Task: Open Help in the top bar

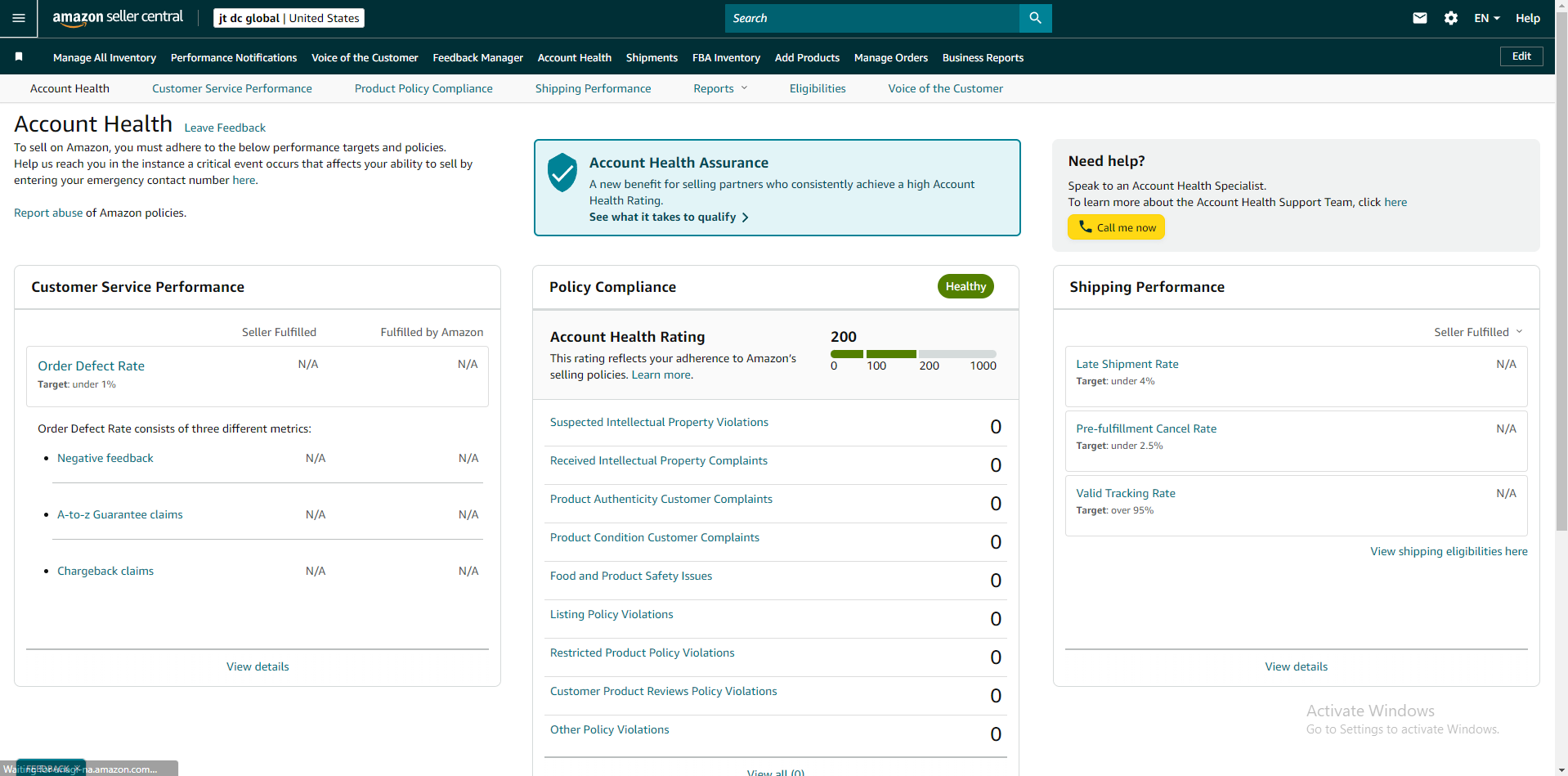Action: (1527, 18)
